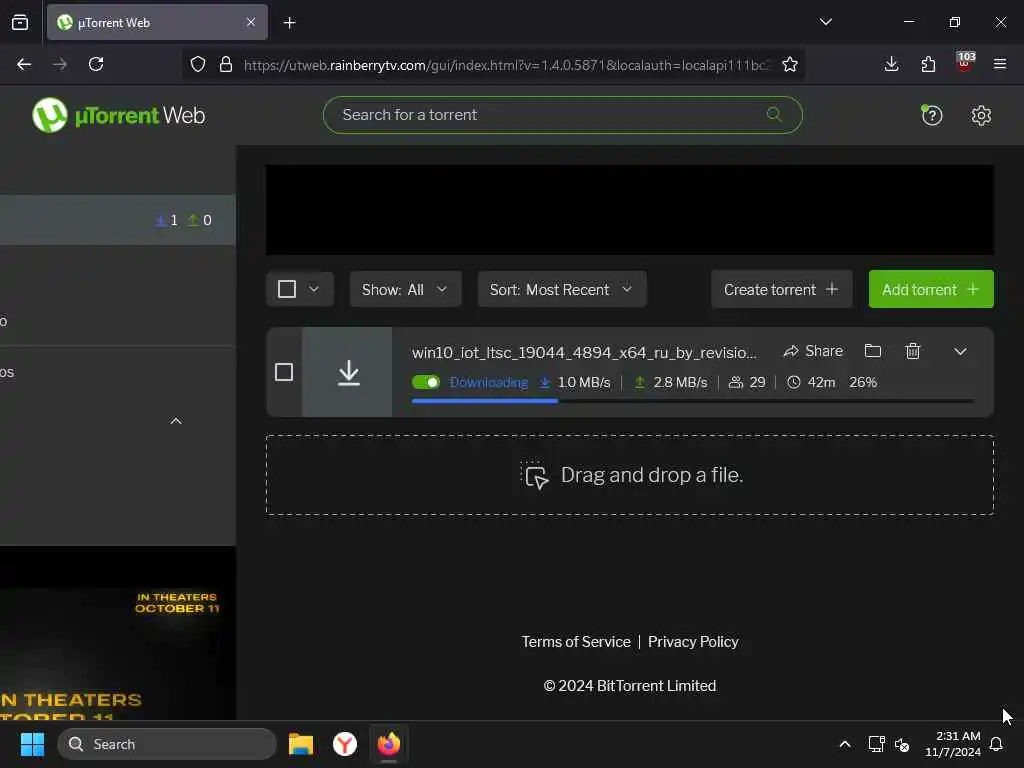This screenshot has height=768, width=1024.
Task: Open the settings gear icon
Action: 981,116
